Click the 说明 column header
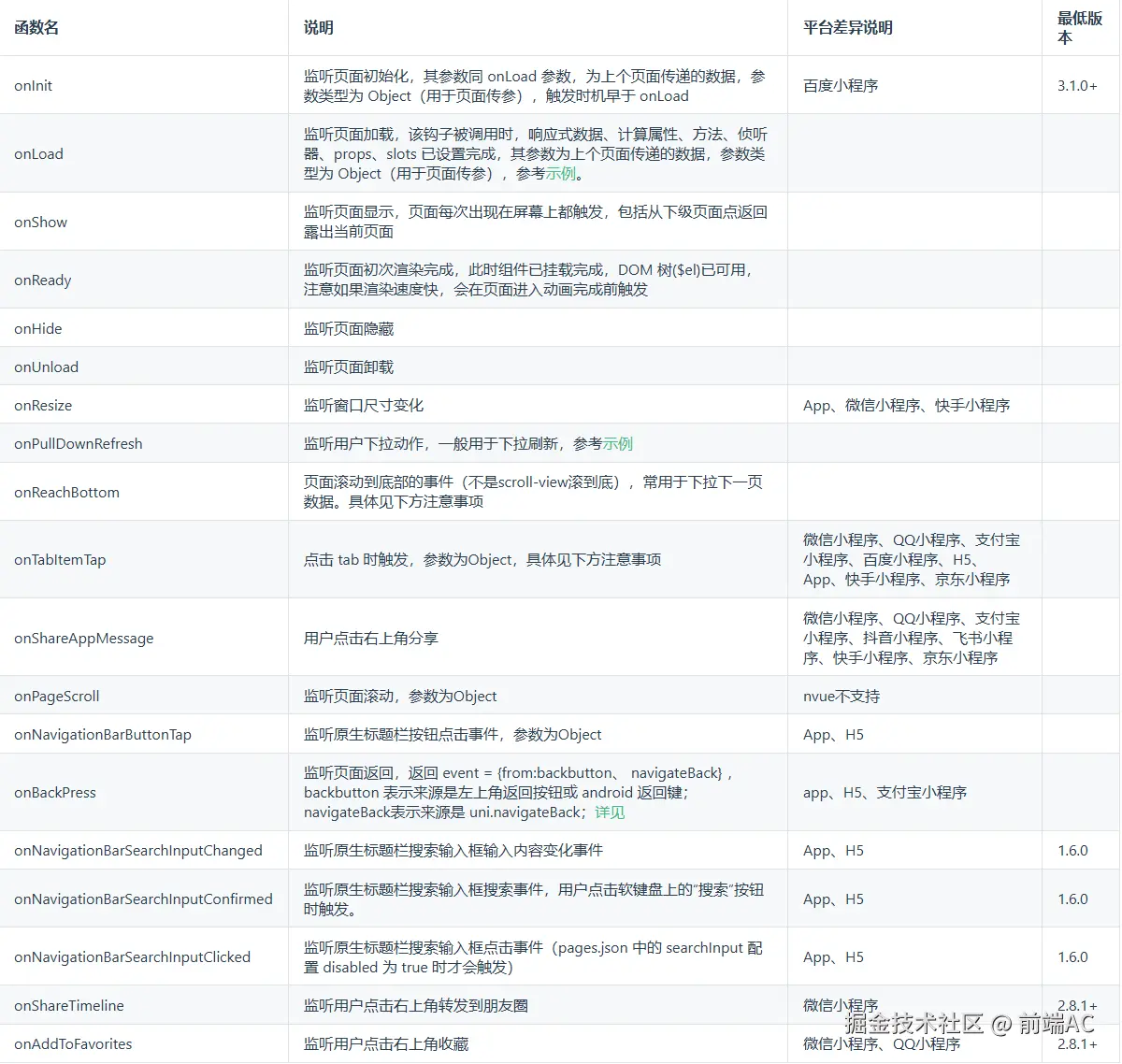Viewport: 1122px width, 1064px height. [316, 27]
